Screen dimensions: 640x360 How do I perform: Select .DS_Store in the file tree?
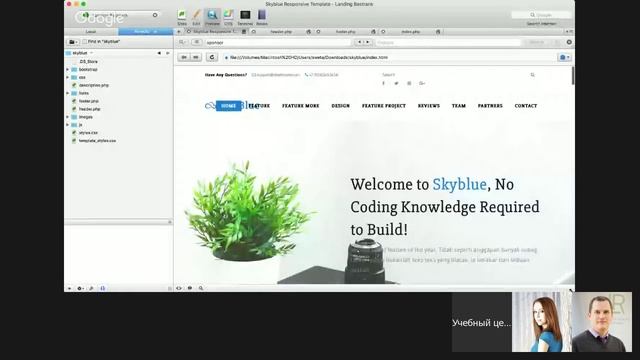[88, 62]
